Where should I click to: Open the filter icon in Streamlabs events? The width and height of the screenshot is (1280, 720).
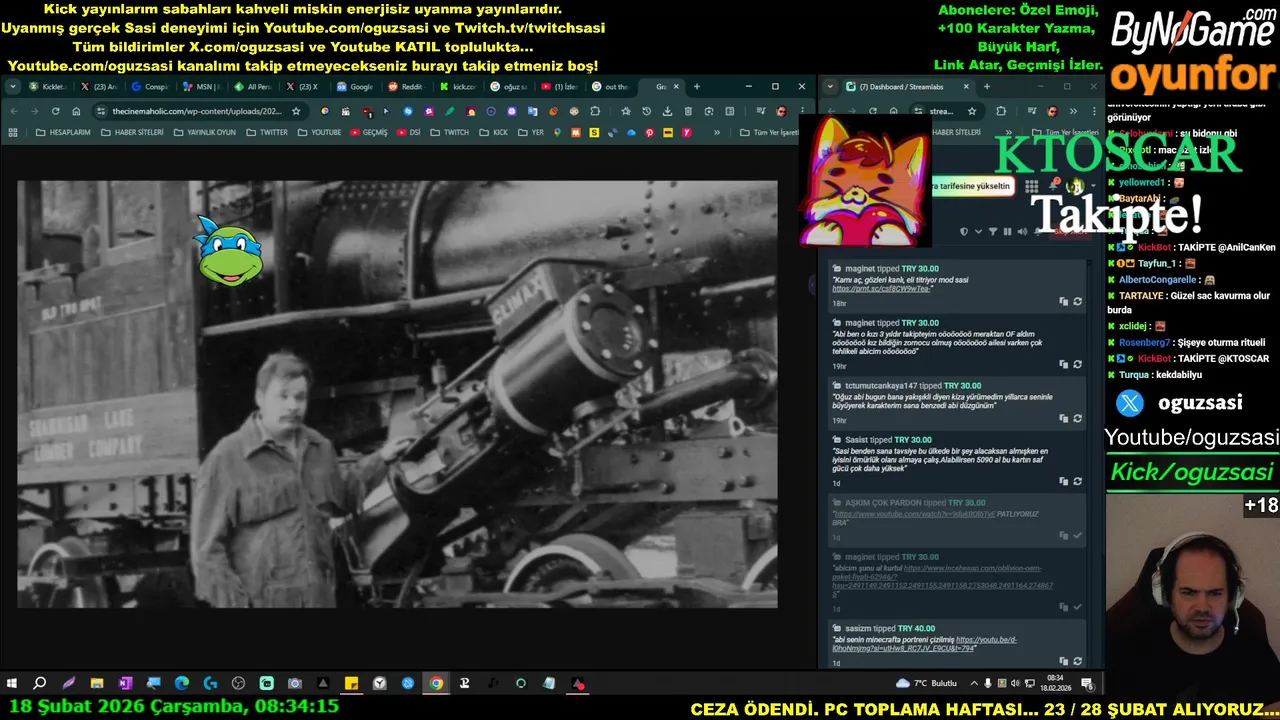[x=993, y=231]
